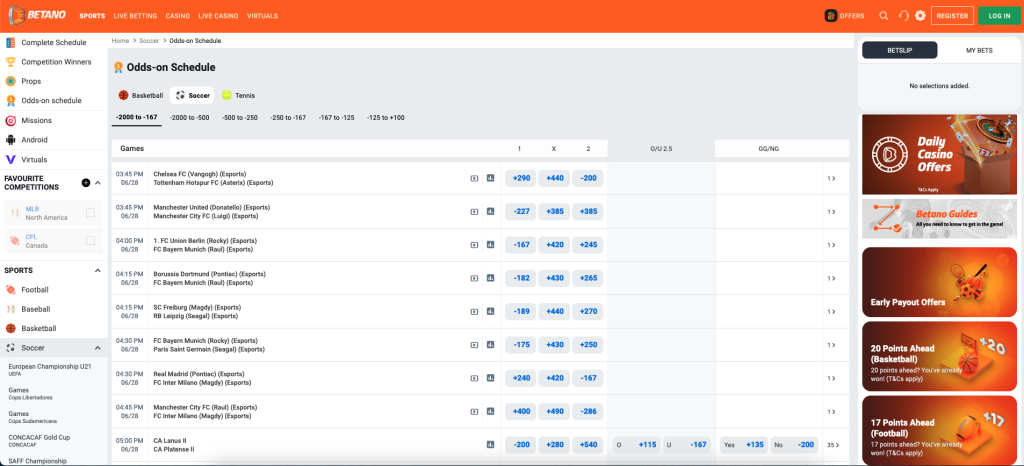The height and width of the screenshot is (466, 1024).
Task: Switch to the Tennis sport tab
Action: click(238, 95)
